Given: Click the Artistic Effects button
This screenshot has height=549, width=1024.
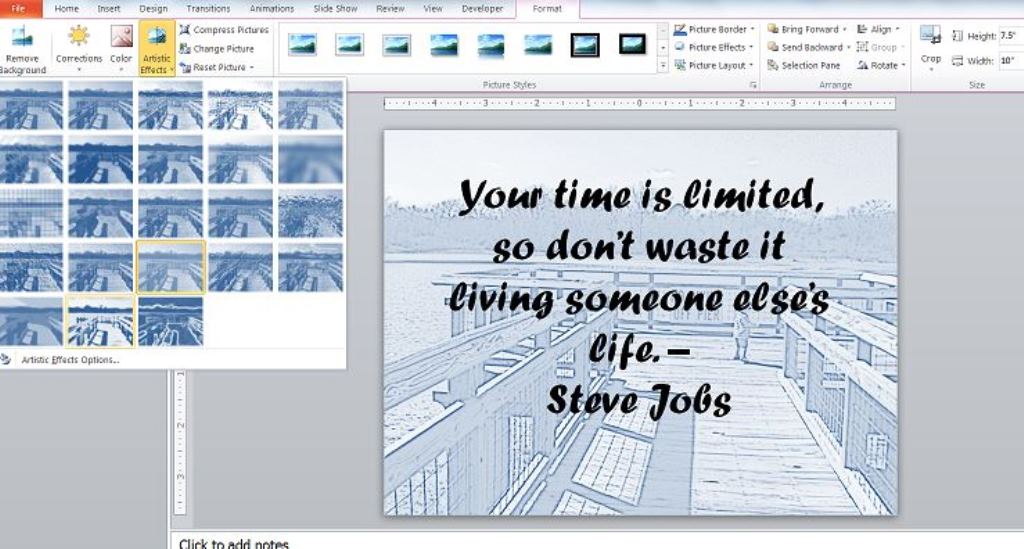Looking at the screenshot, I should pyautogui.click(x=156, y=48).
